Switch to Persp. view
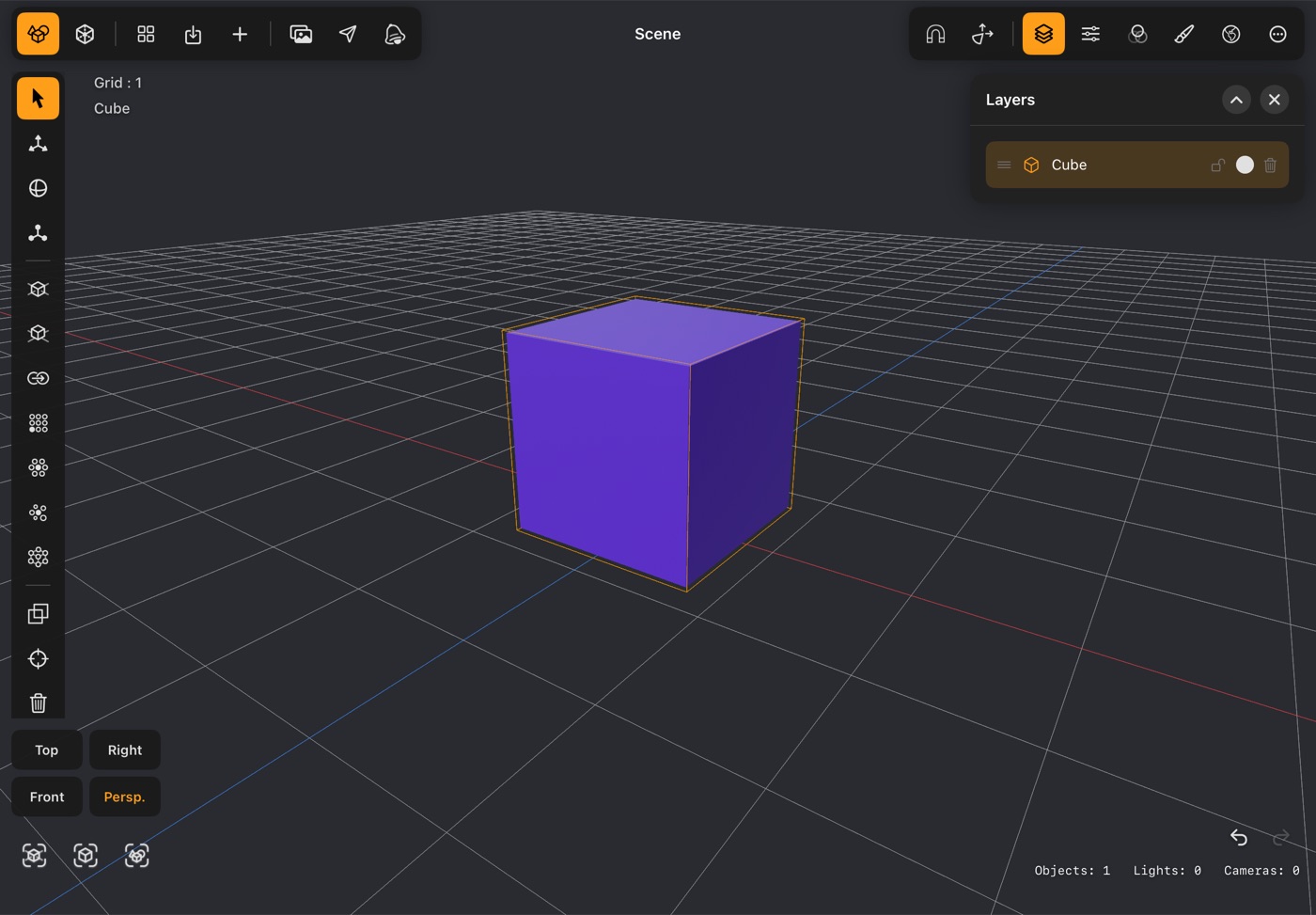Image resolution: width=1316 pixels, height=915 pixels. [x=125, y=797]
